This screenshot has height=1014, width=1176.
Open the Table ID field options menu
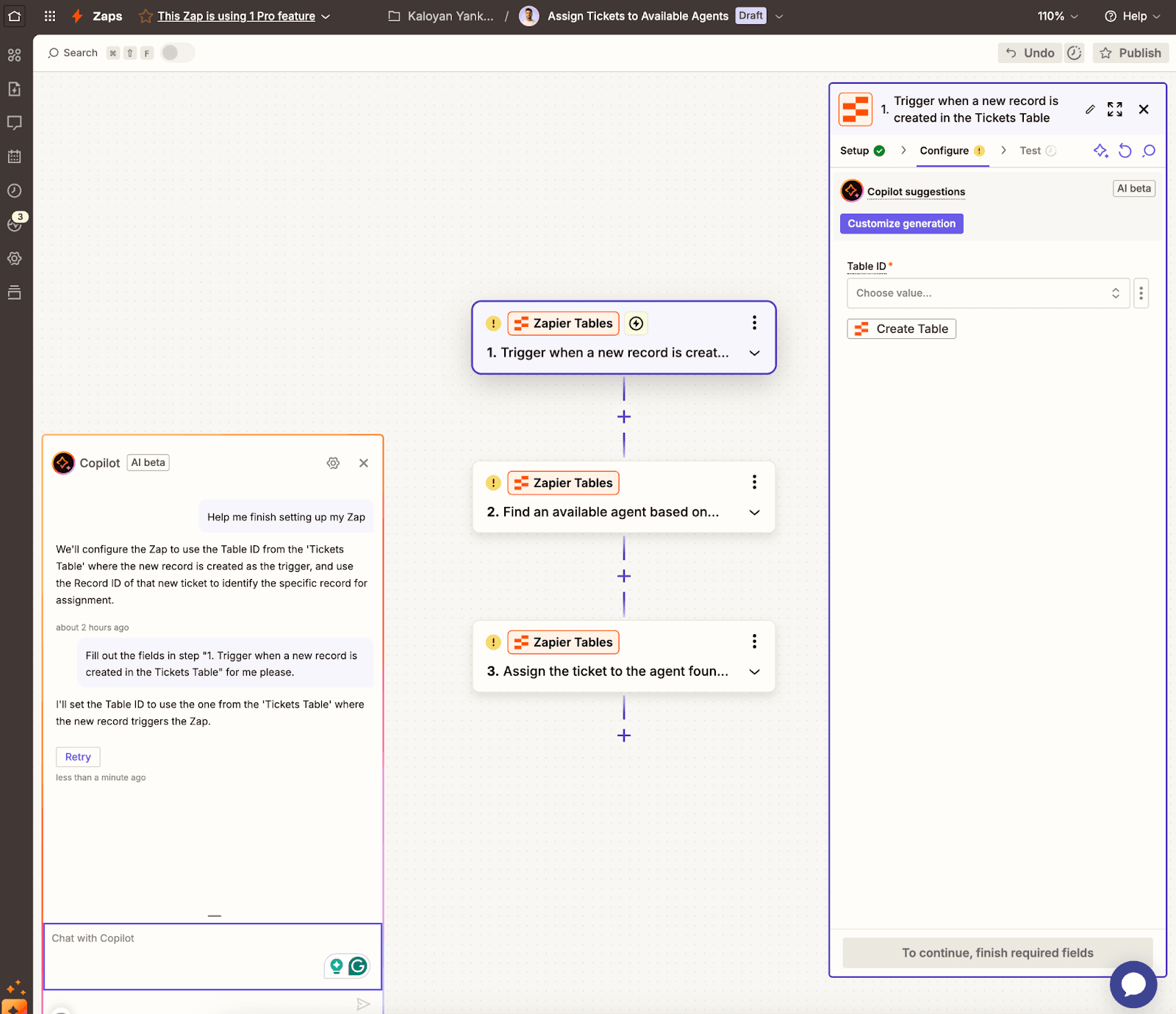coord(1141,293)
